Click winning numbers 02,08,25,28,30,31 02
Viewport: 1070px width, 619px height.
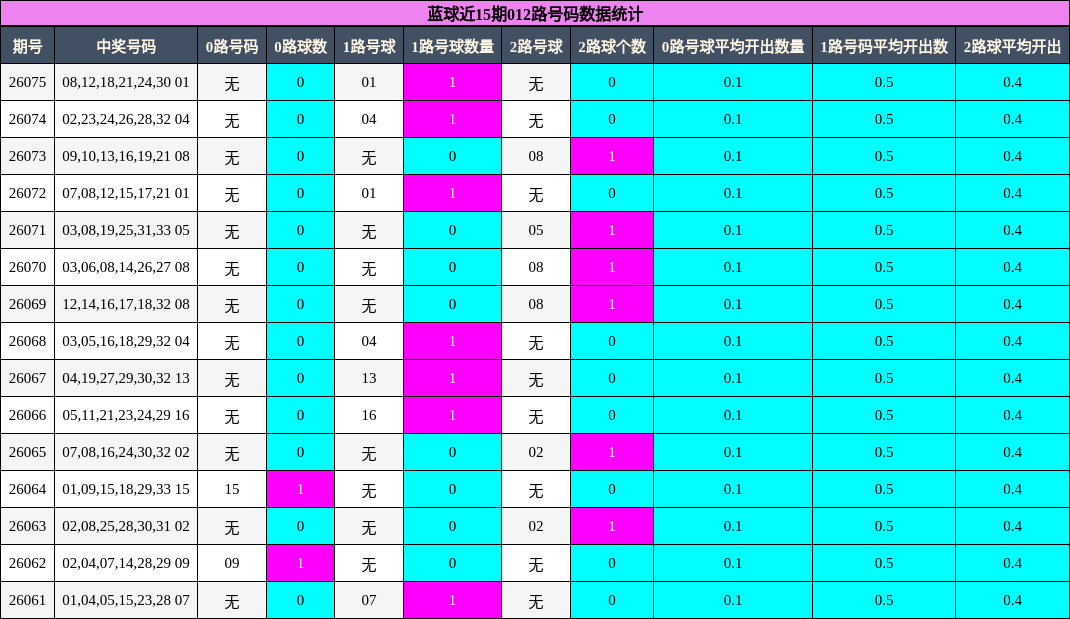click(x=126, y=526)
